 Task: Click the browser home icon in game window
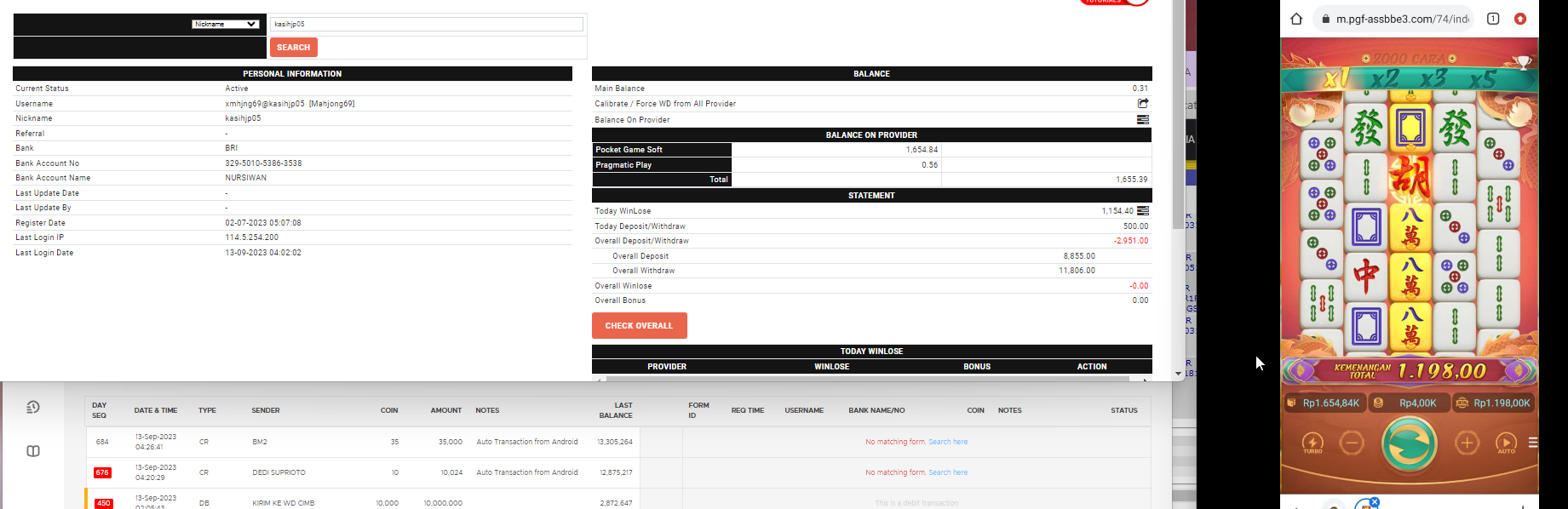coord(1296,19)
